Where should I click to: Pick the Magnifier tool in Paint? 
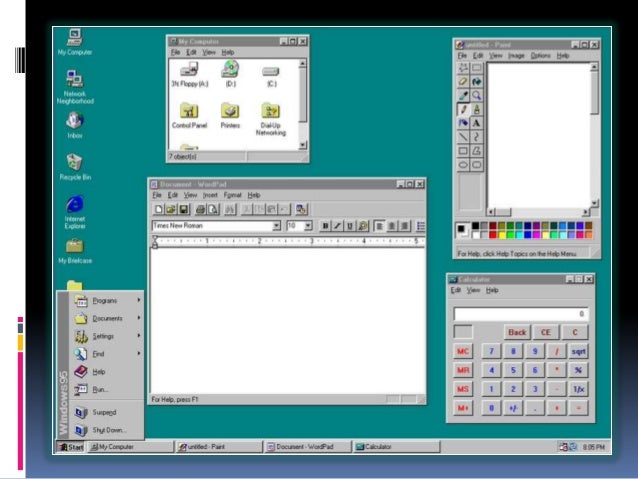[476, 95]
